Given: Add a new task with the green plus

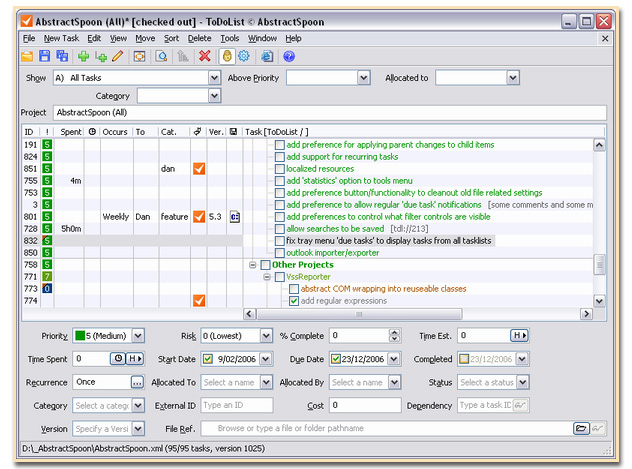Looking at the screenshot, I should tap(84, 56).
